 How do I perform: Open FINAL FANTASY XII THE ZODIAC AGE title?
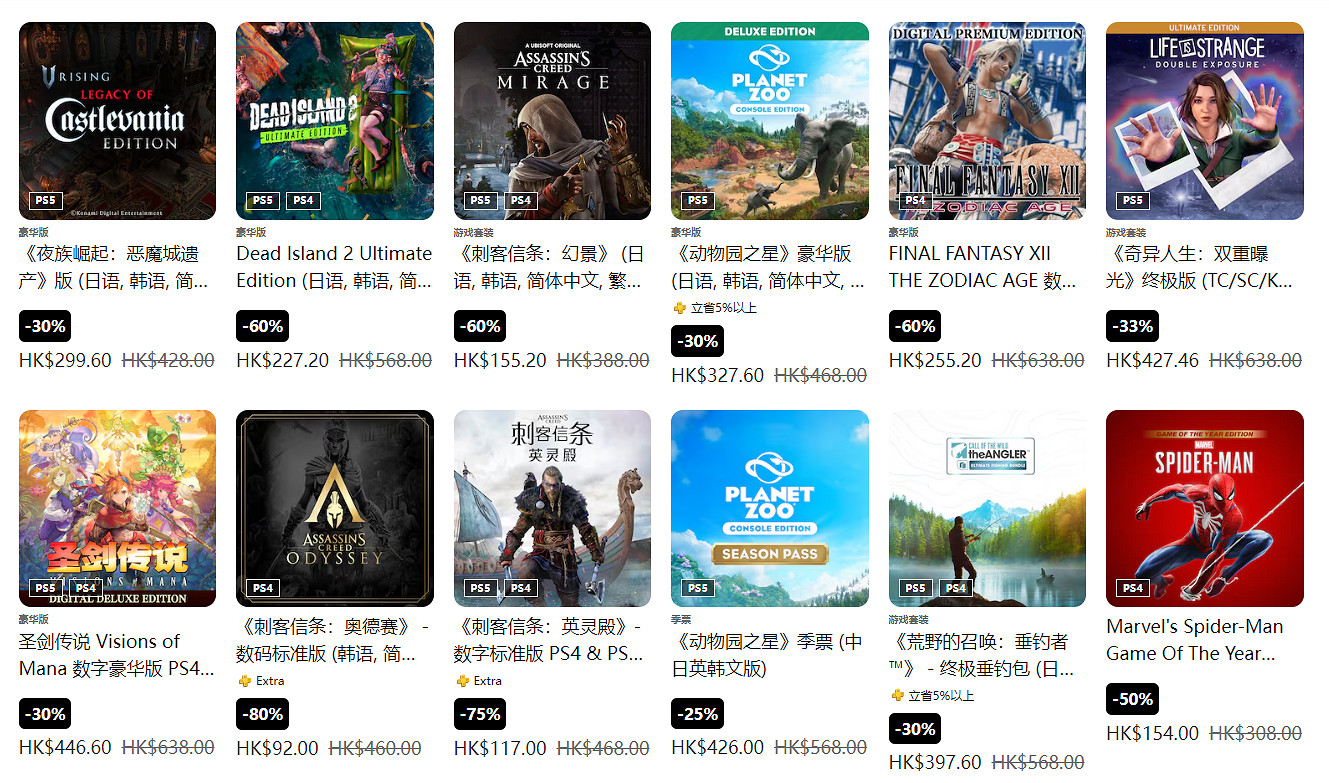pos(983,267)
